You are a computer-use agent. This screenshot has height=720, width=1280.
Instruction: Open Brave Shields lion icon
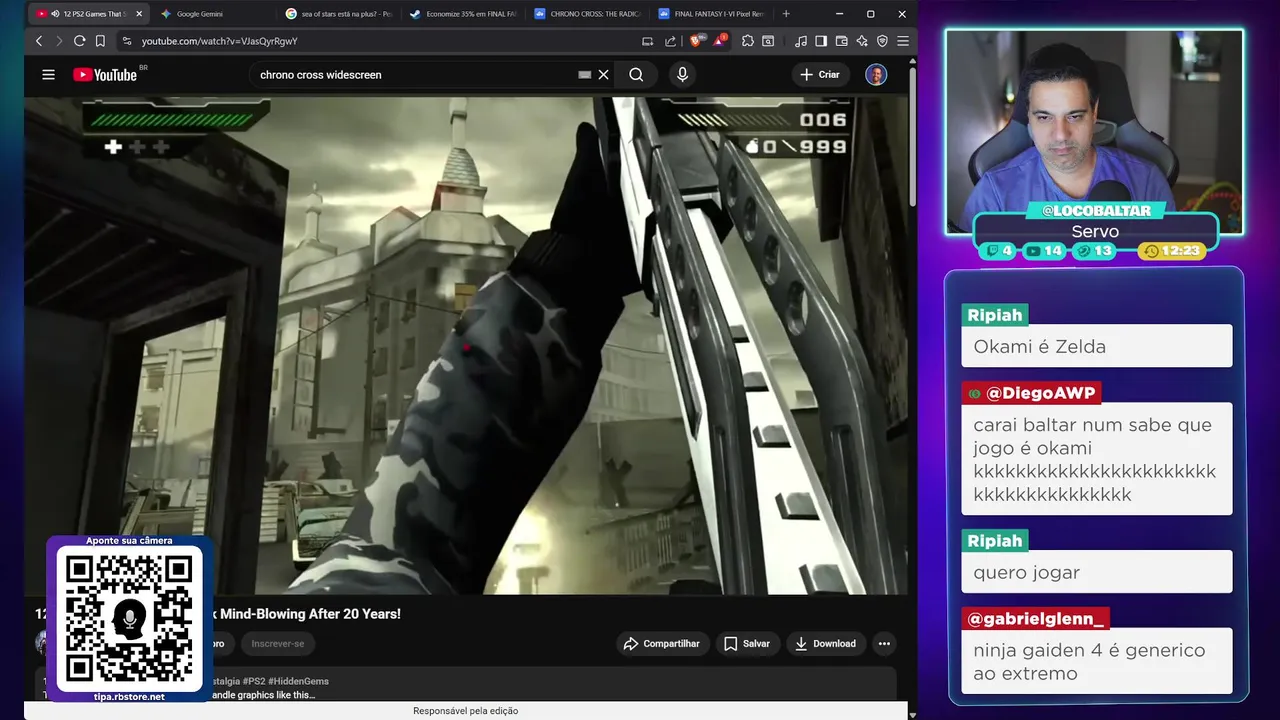[698, 41]
